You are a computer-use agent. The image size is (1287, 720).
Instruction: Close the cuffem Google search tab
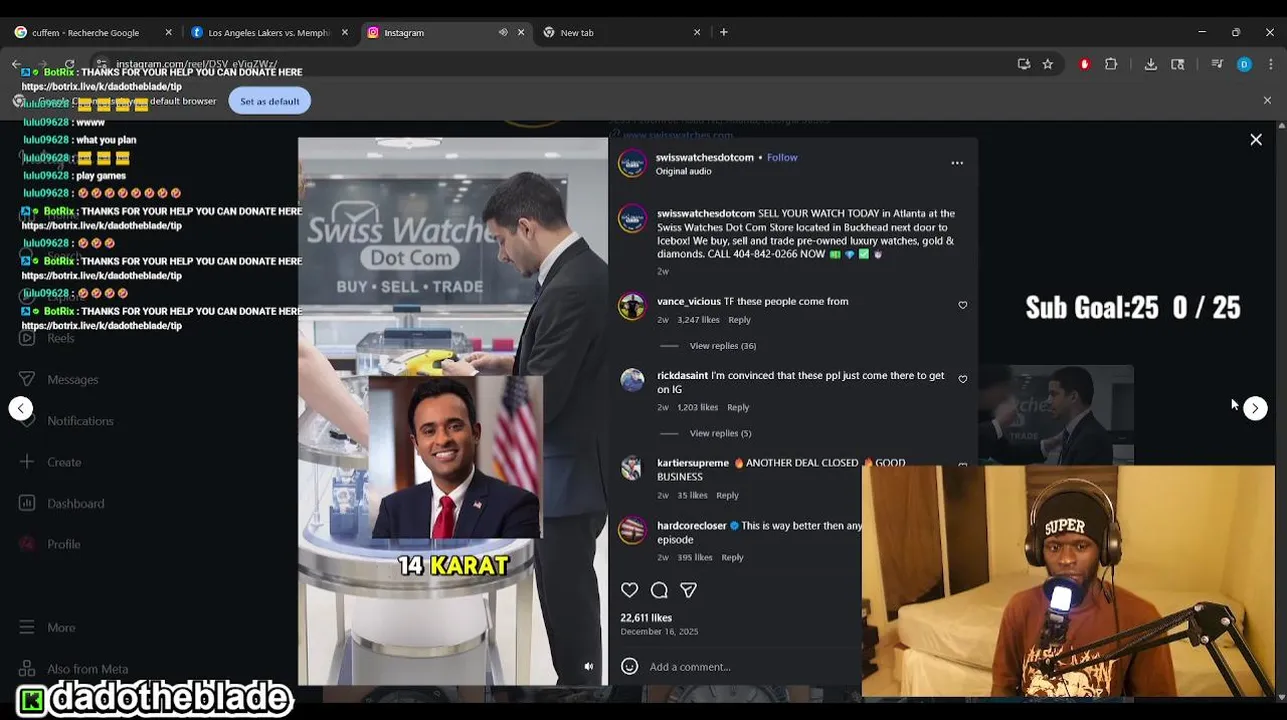[168, 32]
